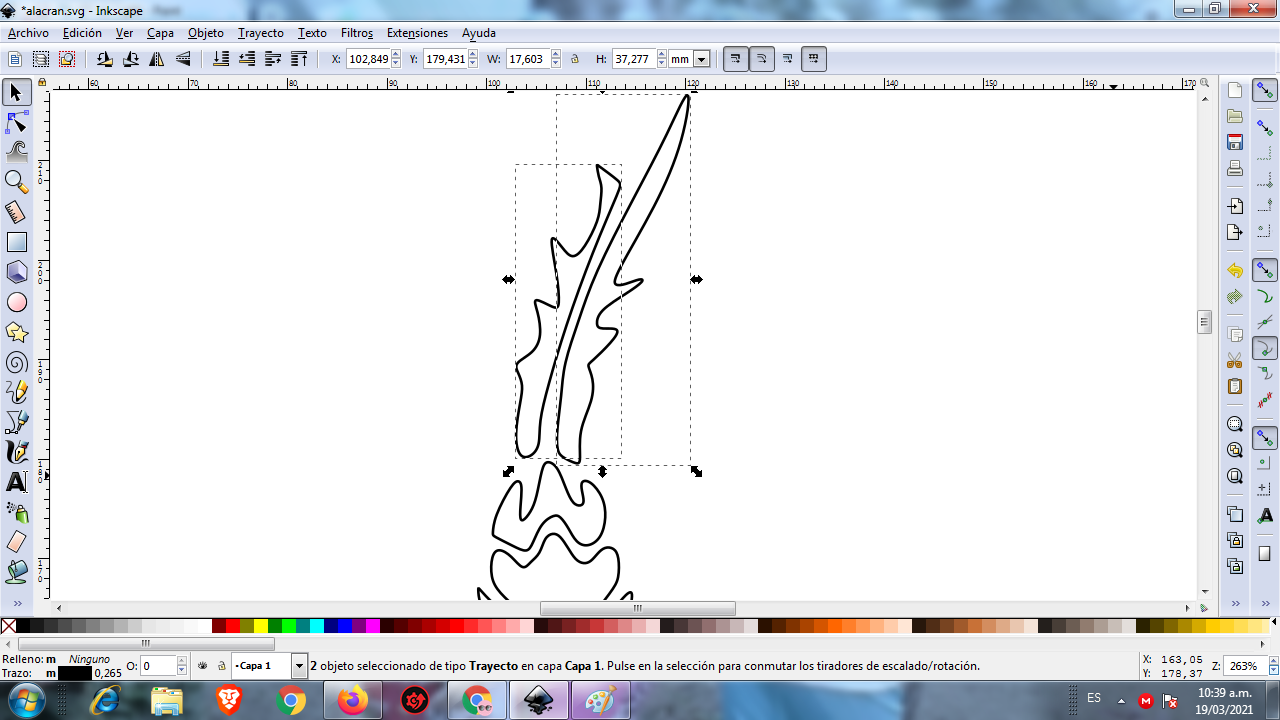Screen dimensions: 1280x720
Task: Flip selection vertically
Action: [x=183, y=59]
